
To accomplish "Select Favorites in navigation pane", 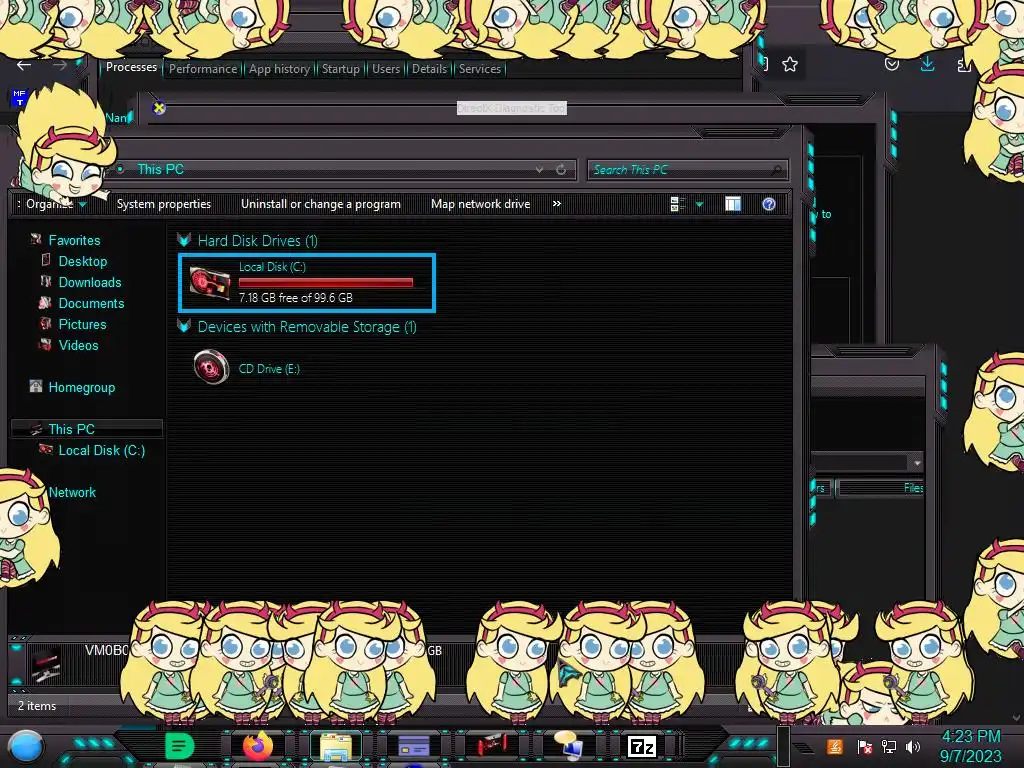I will [x=74, y=240].
